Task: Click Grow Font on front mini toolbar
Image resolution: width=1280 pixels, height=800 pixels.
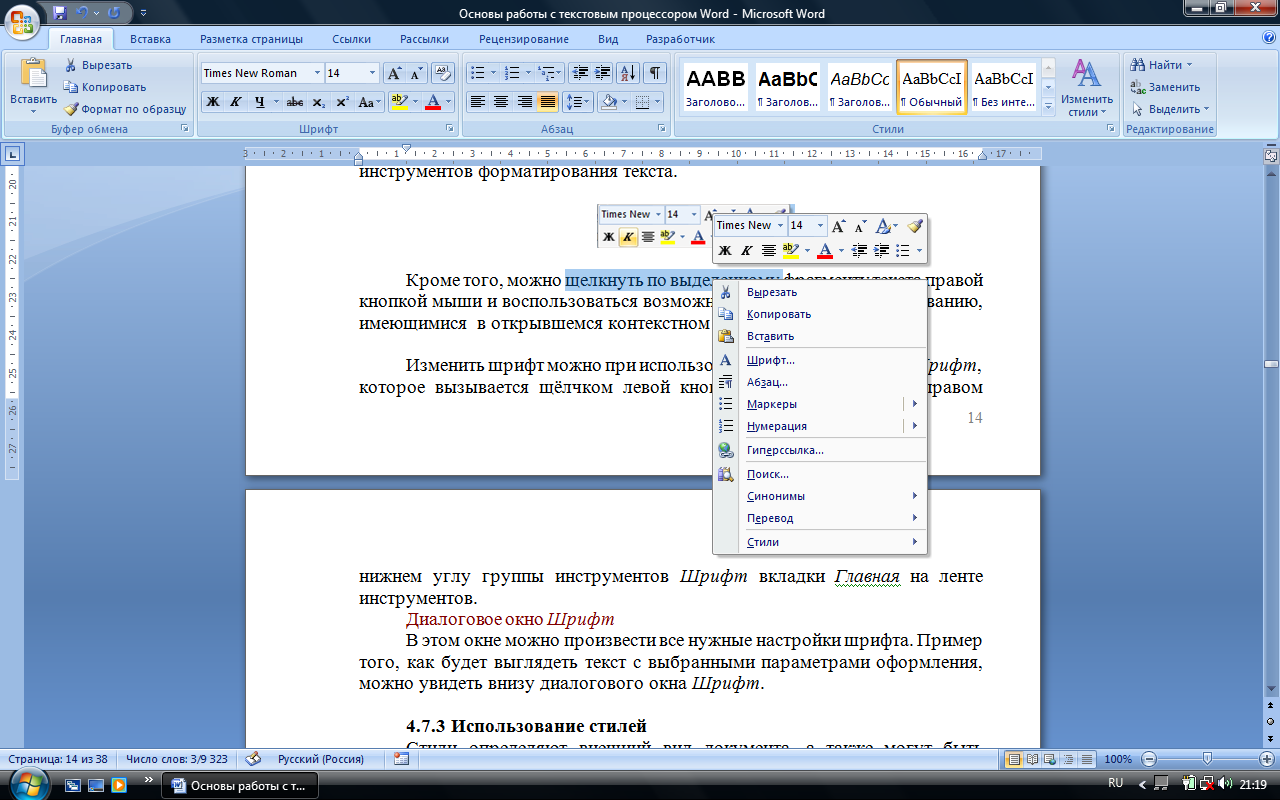Action: point(840,226)
